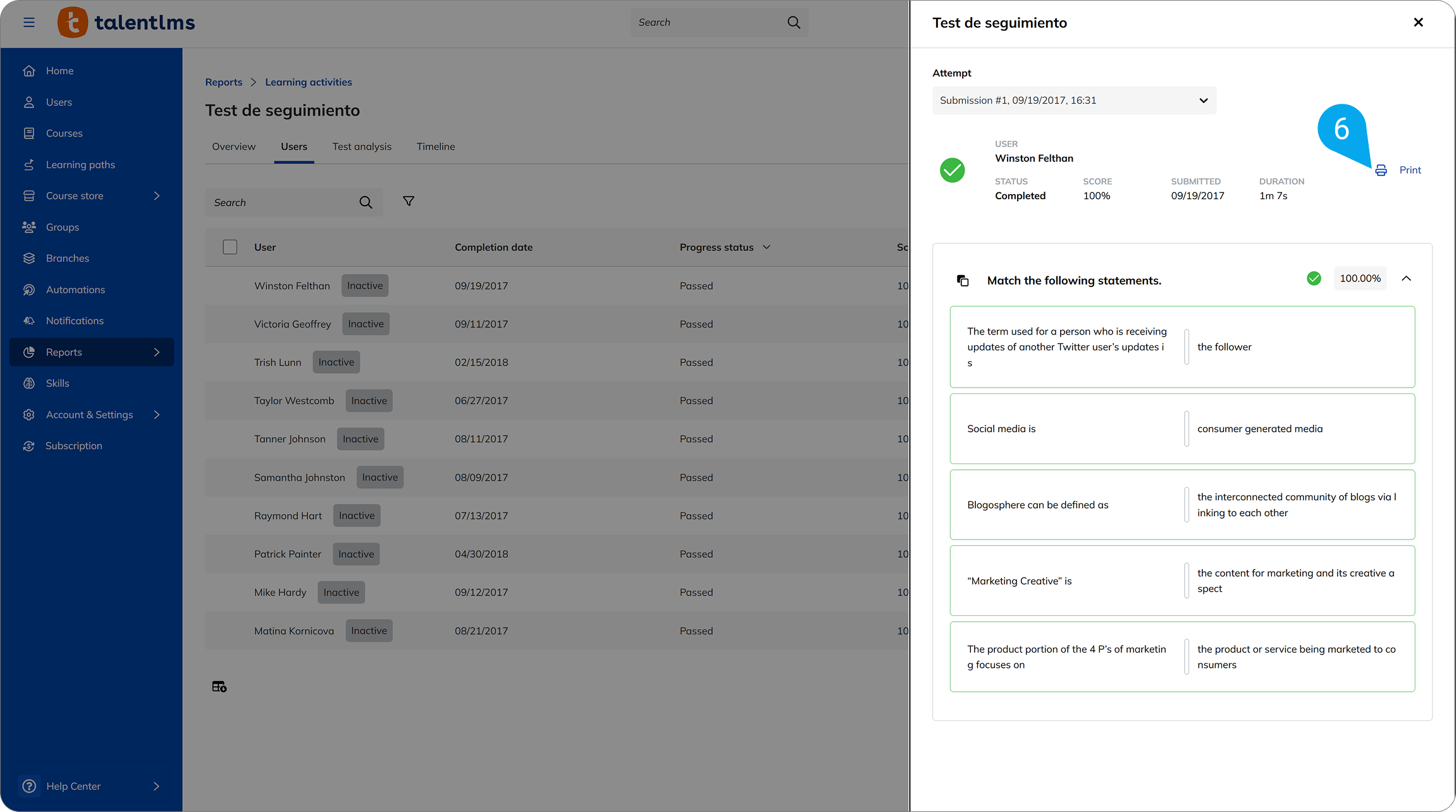Click the talentlms logo

point(126,23)
